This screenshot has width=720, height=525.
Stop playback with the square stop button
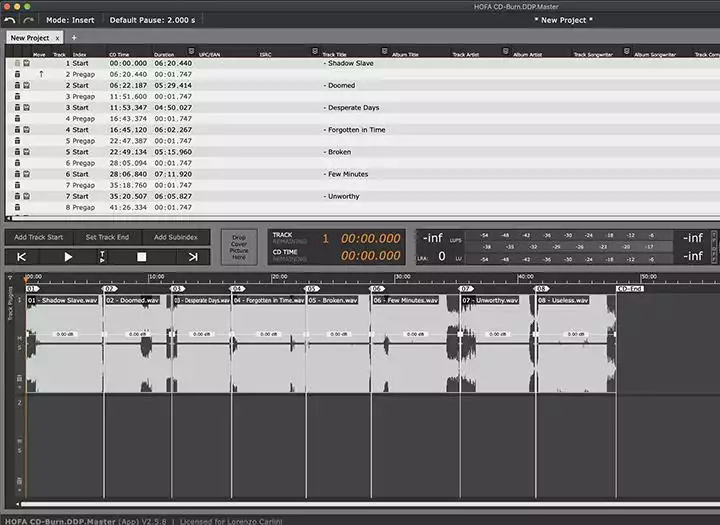pos(141,257)
